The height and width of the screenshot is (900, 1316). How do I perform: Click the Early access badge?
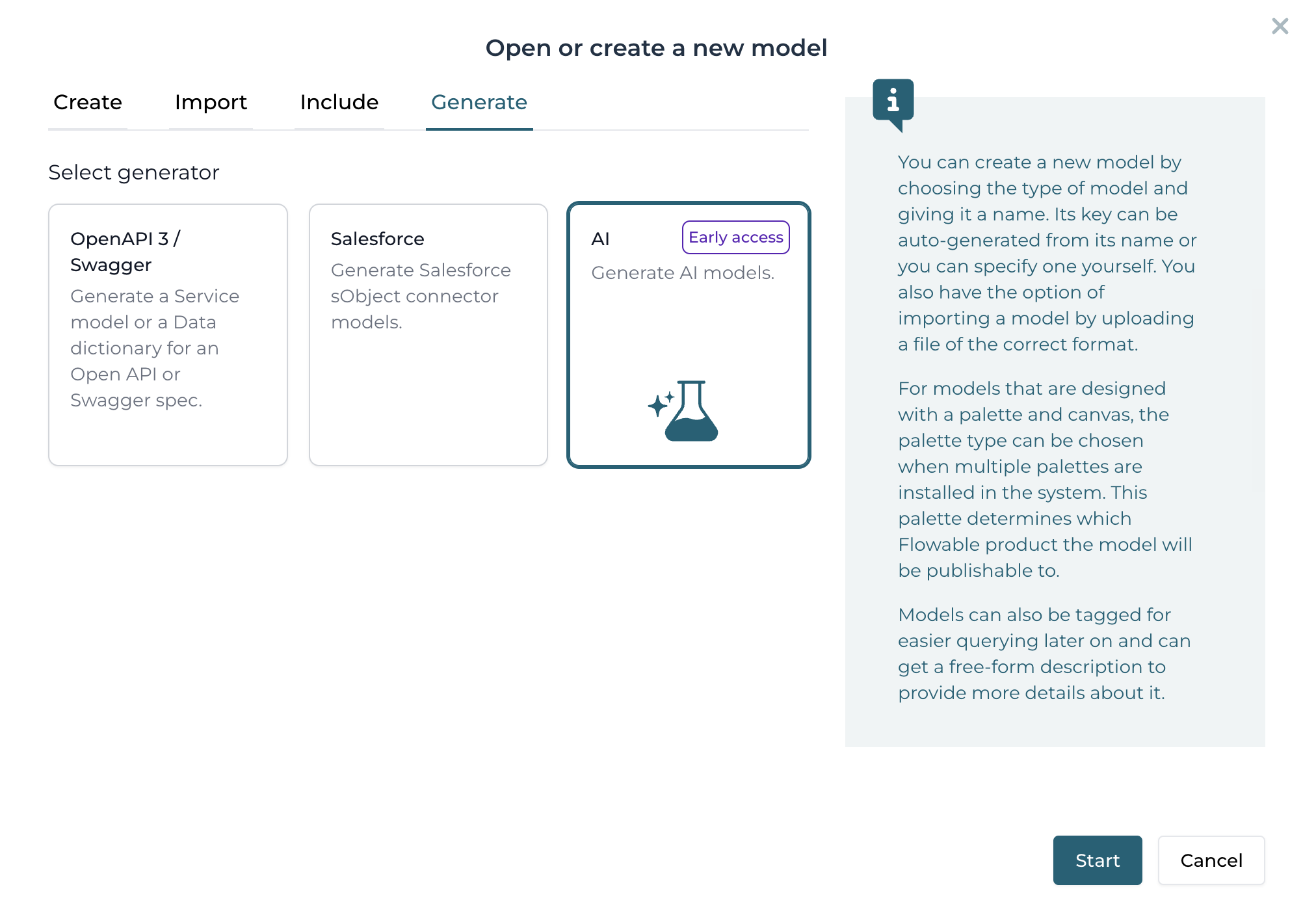(735, 237)
